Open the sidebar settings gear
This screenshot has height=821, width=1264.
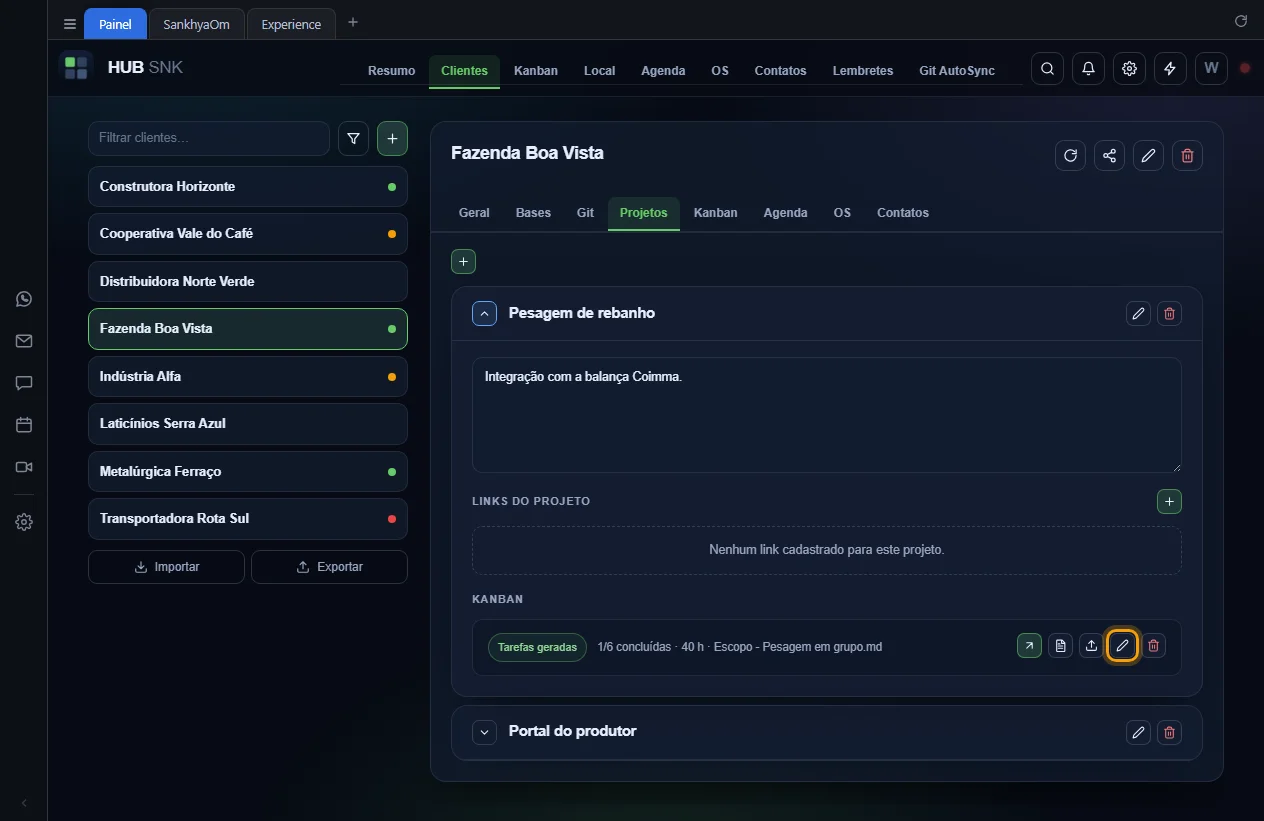point(24,522)
